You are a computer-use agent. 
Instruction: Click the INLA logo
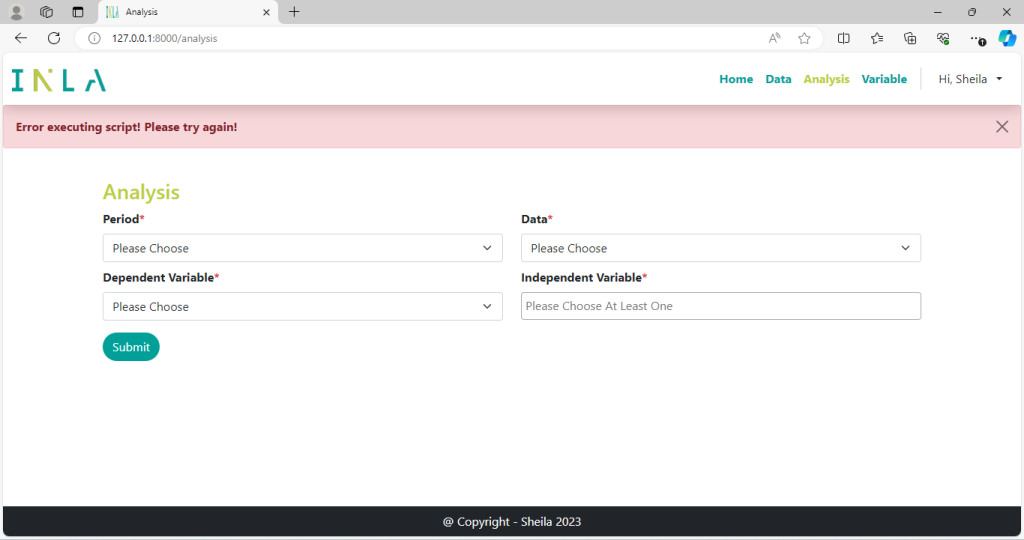pyautogui.click(x=59, y=80)
